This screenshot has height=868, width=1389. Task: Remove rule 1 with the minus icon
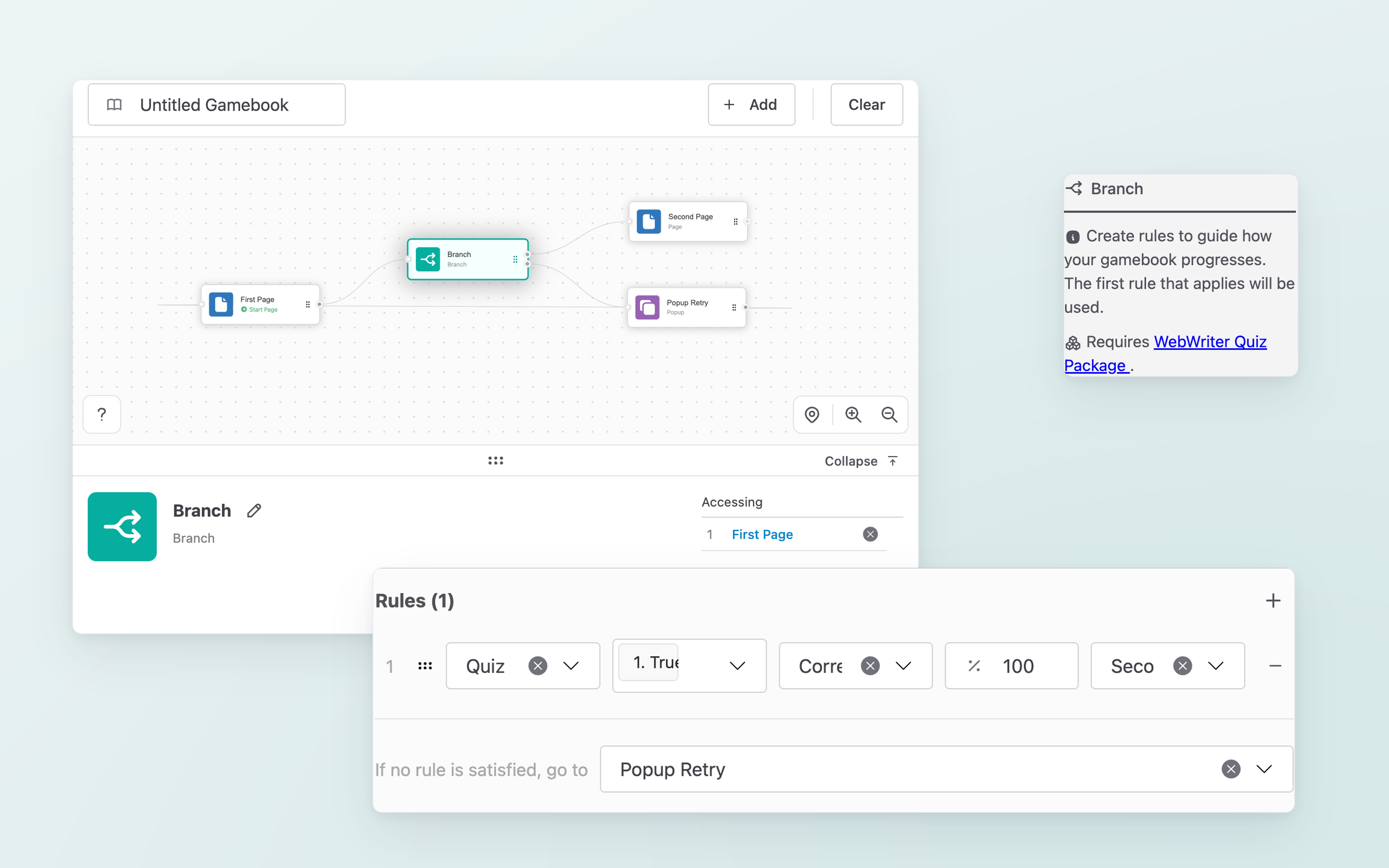(x=1275, y=666)
